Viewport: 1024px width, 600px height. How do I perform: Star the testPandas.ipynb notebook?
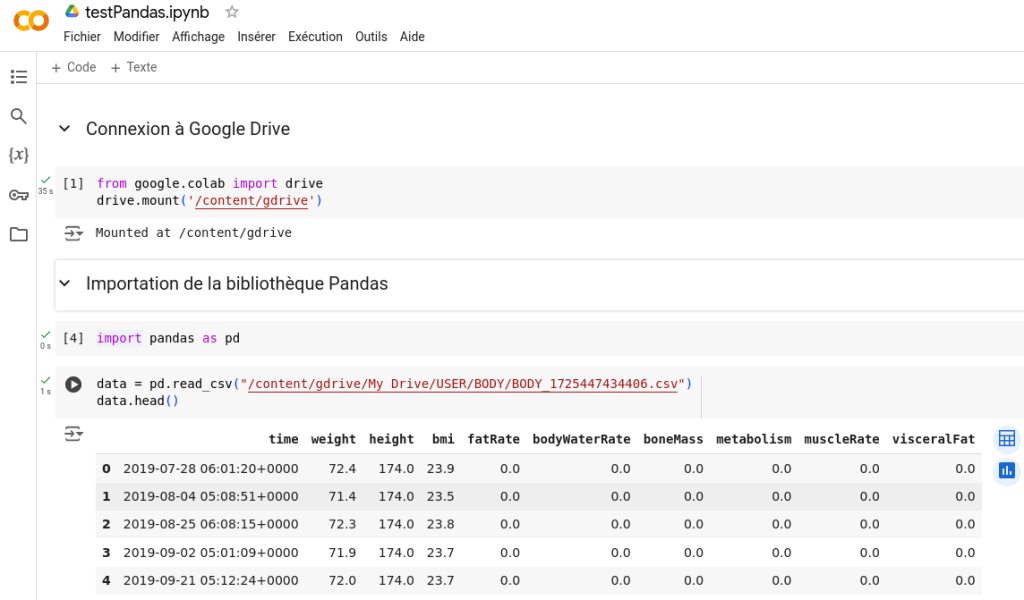pos(232,12)
